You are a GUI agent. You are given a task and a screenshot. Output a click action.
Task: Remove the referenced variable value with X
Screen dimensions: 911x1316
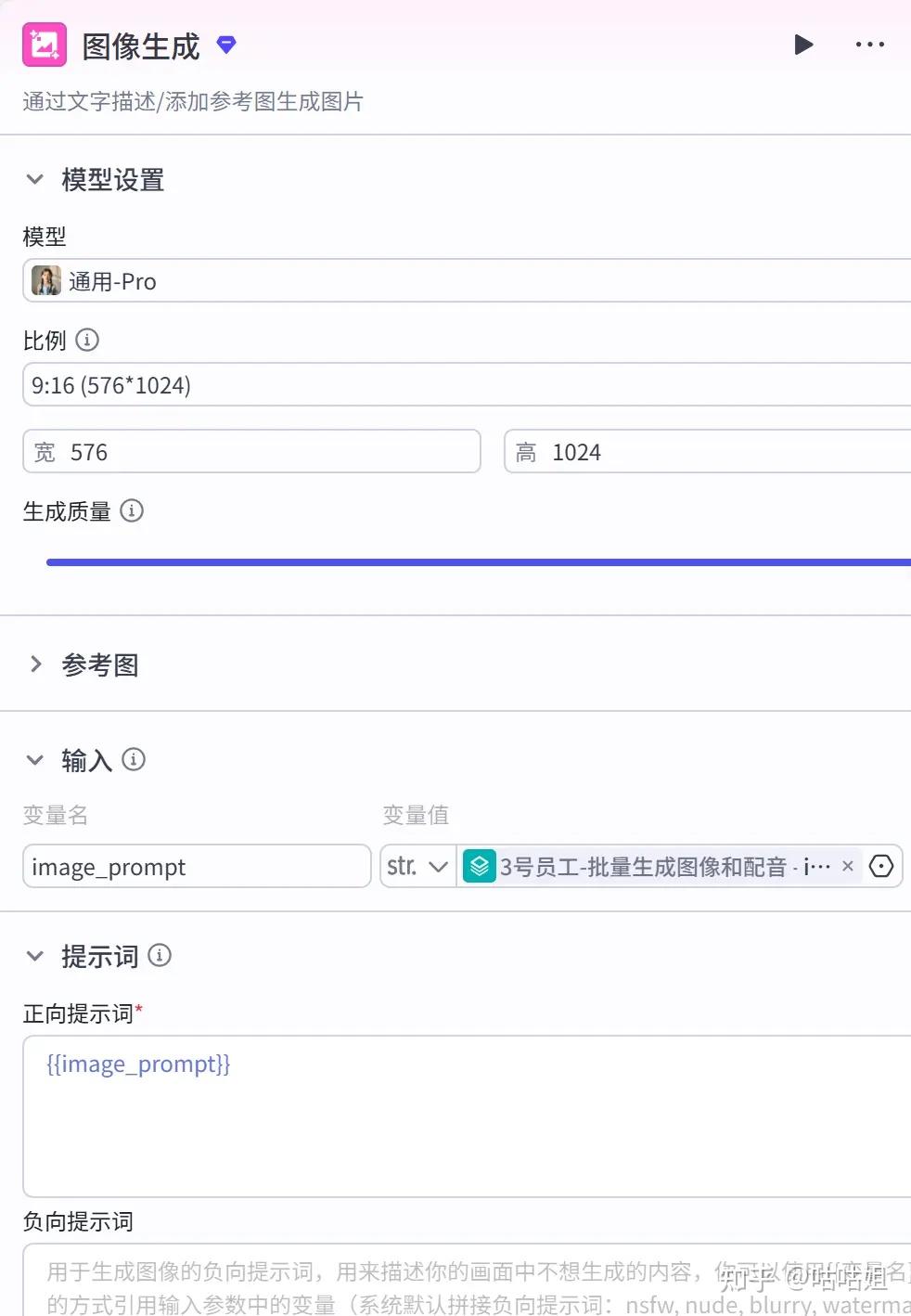point(847,866)
